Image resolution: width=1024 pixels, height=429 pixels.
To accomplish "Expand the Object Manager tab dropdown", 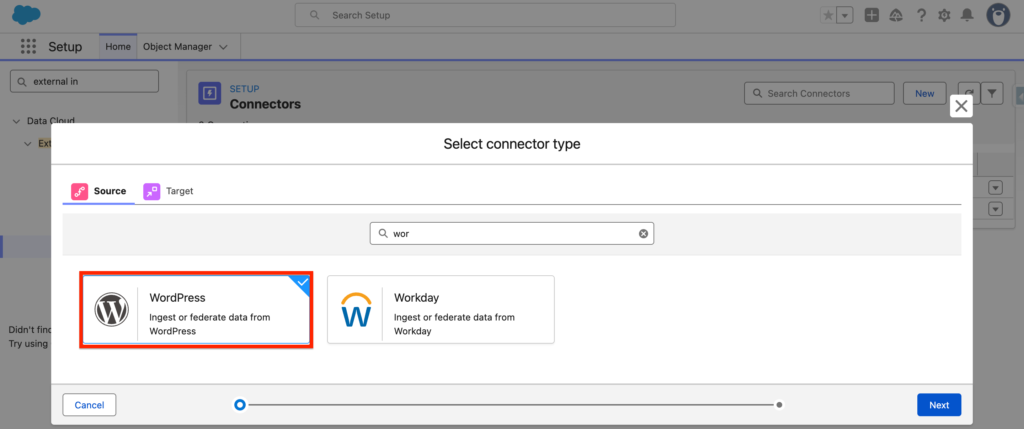I will click(223, 47).
